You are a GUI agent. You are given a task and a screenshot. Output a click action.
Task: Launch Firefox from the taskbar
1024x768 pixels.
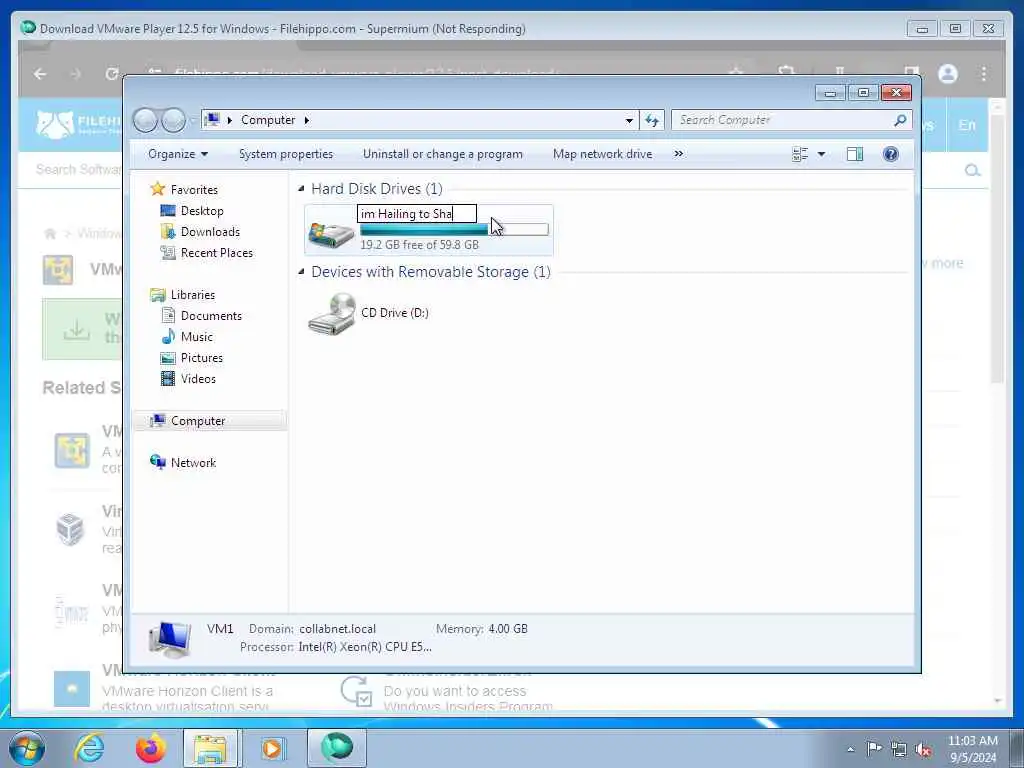(x=150, y=748)
